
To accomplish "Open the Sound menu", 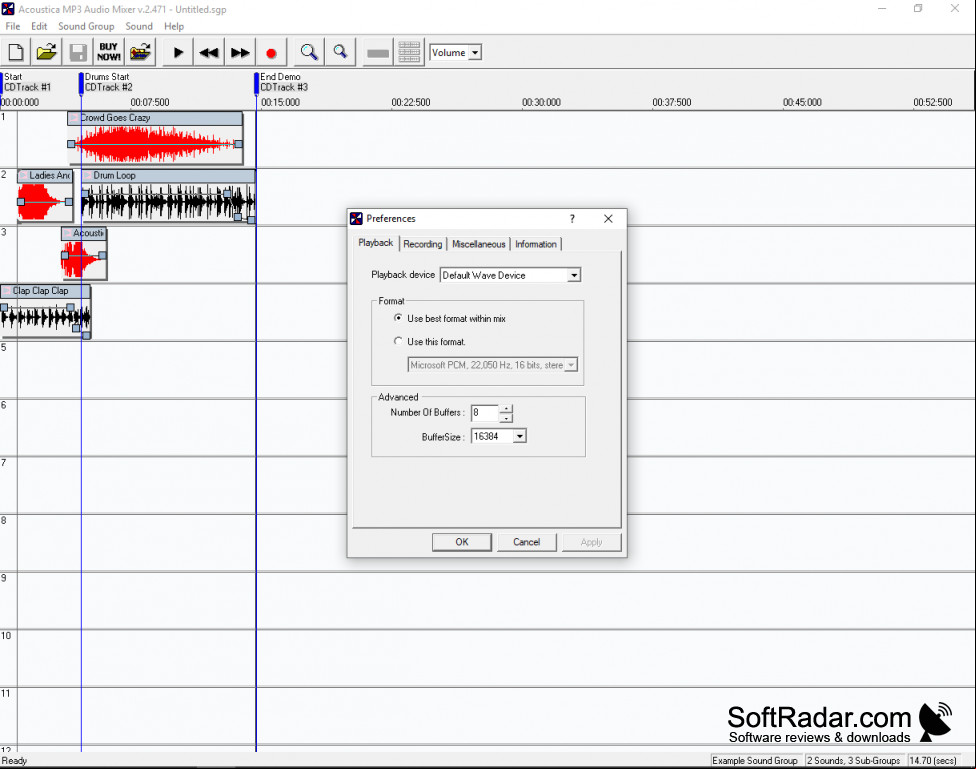I will [x=139, y=26].
